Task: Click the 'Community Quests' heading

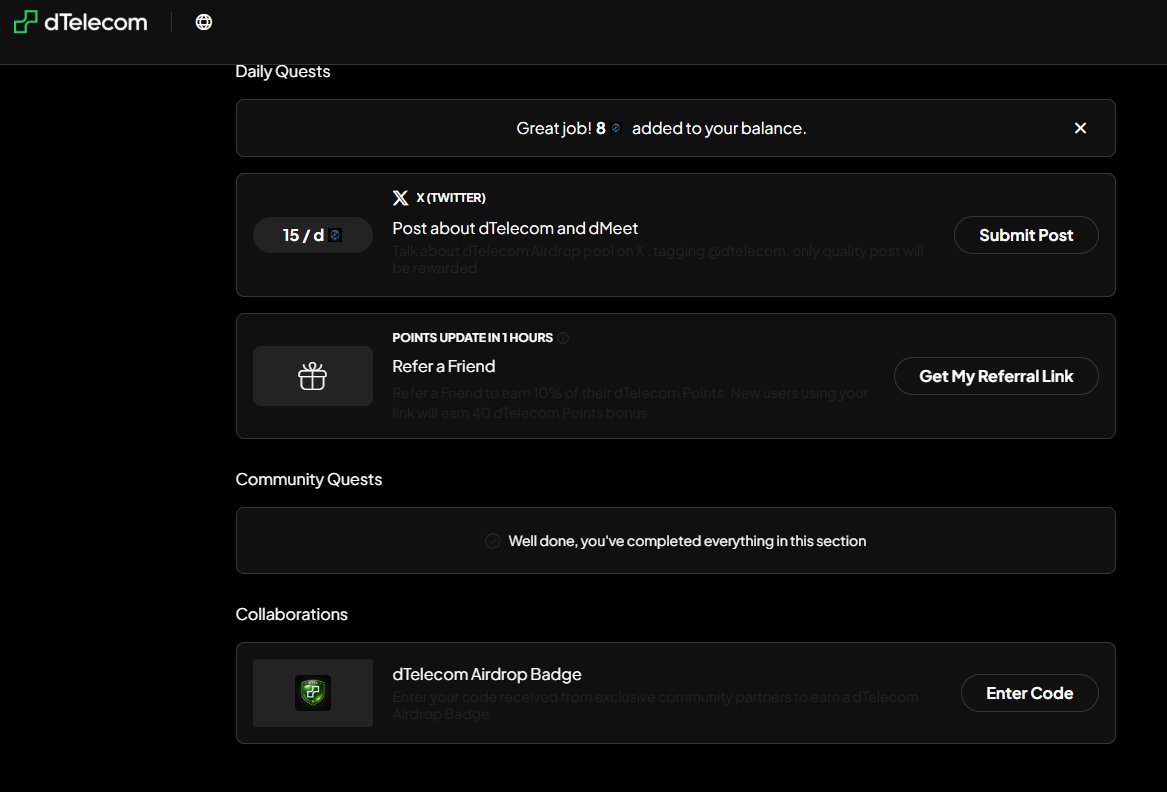Action: click(x=309, y=479)
